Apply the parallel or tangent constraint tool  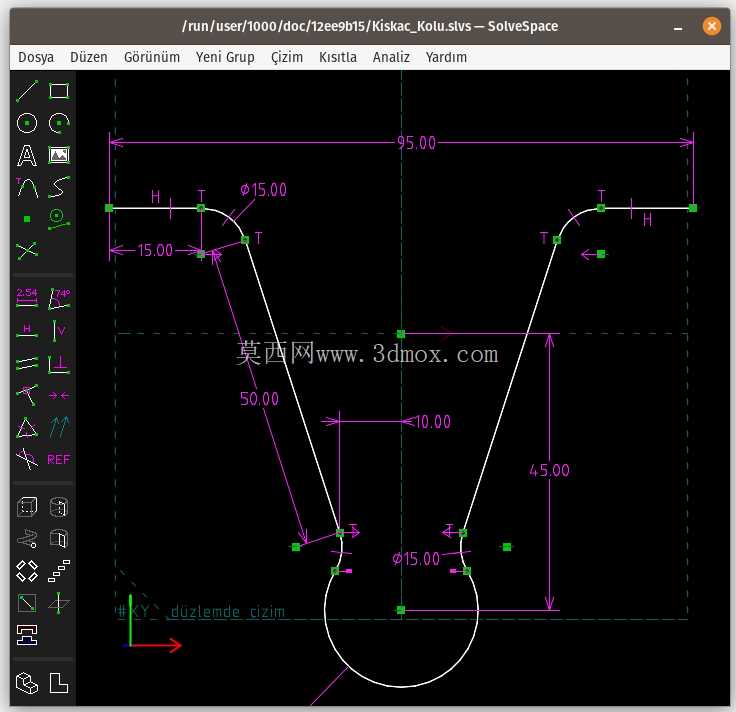[x=27, y=364]
